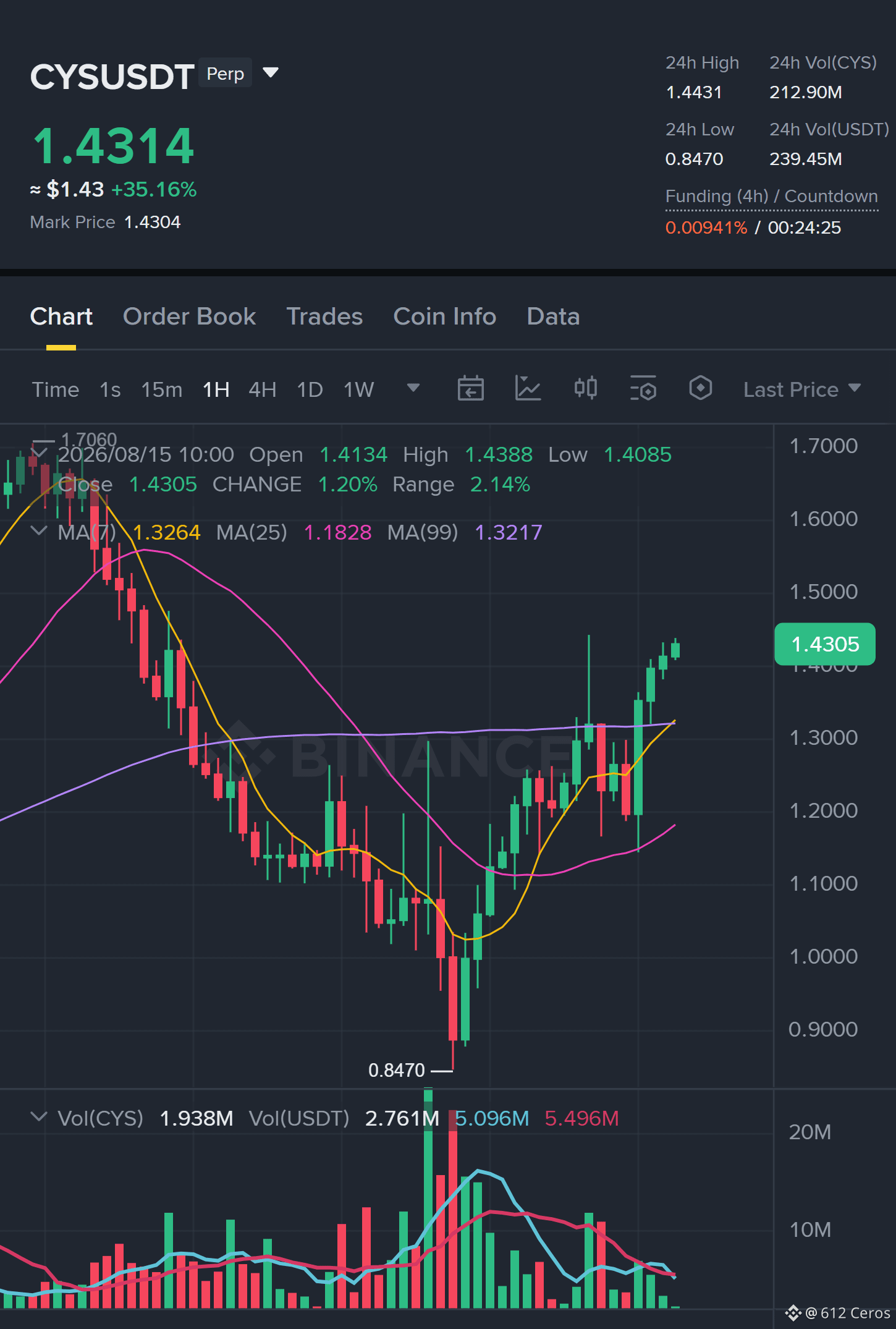Screen dimensions: 896x1329
Task: Select the 1s interval
Action: (x=110, y=389)
